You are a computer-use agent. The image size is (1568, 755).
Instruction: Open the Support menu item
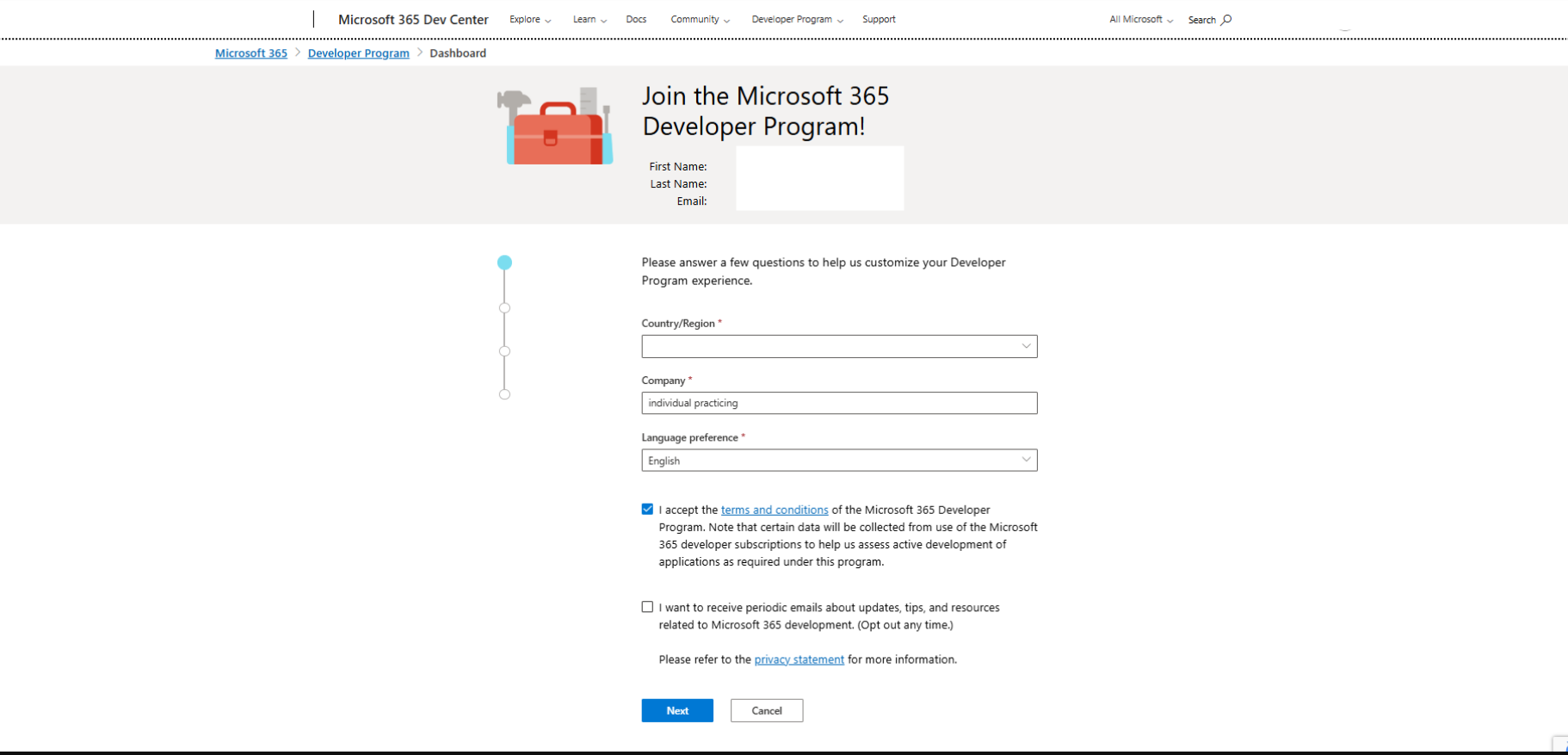(x=879, y=19)
